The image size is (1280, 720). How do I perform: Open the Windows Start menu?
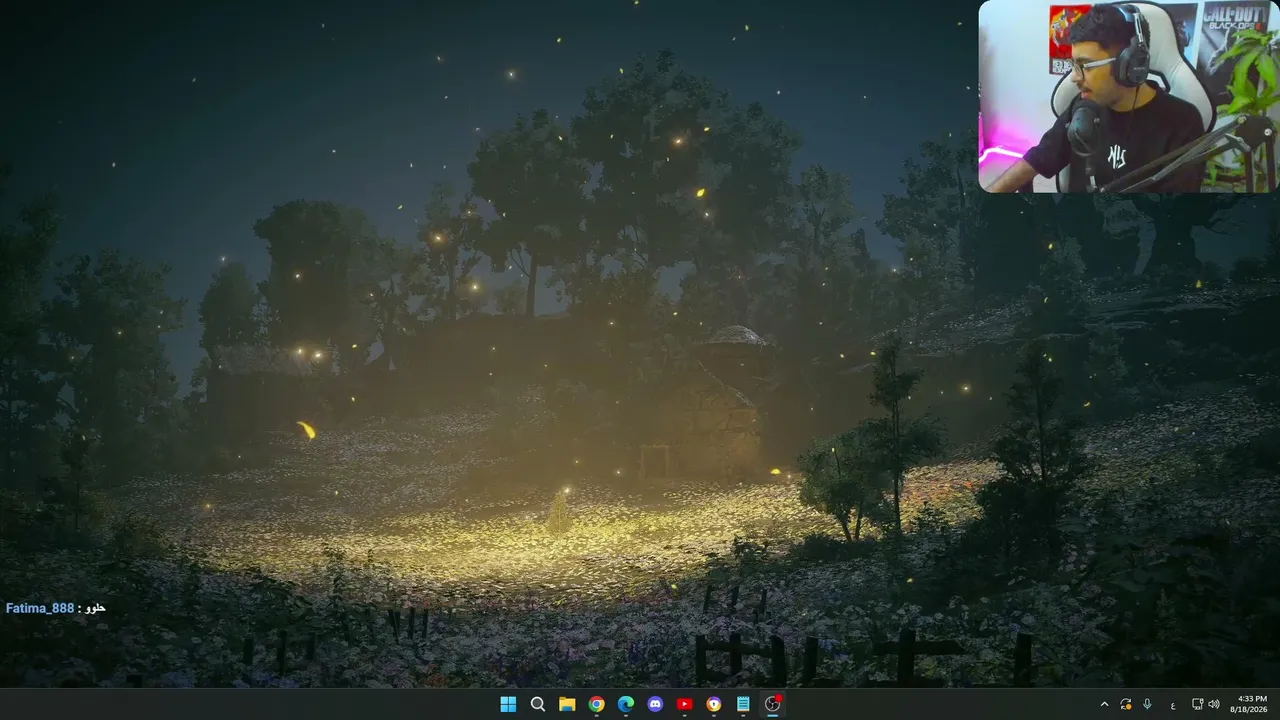click(508, 704)
